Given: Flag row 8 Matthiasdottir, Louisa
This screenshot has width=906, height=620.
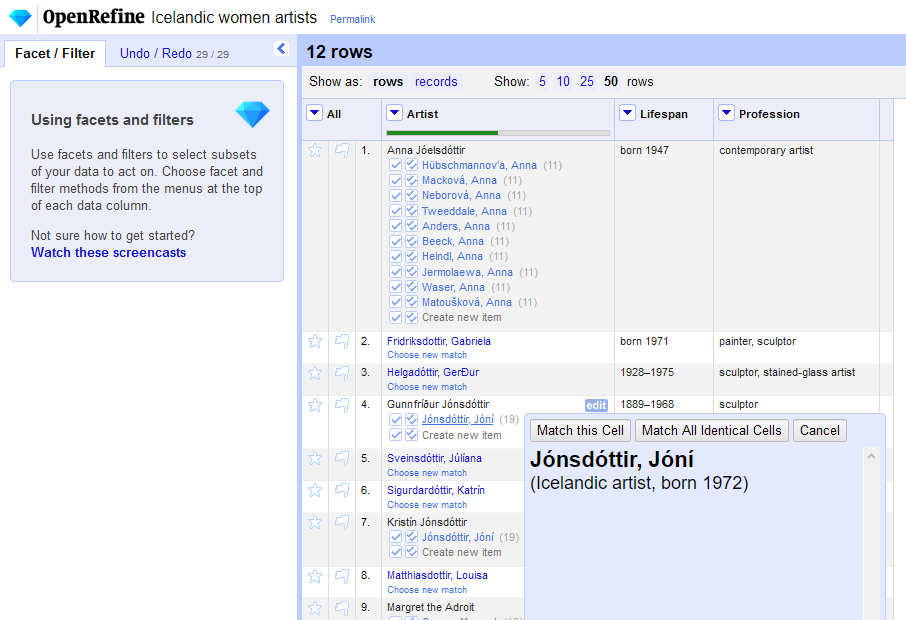Looking at the screenshot, I should [342, 576].
